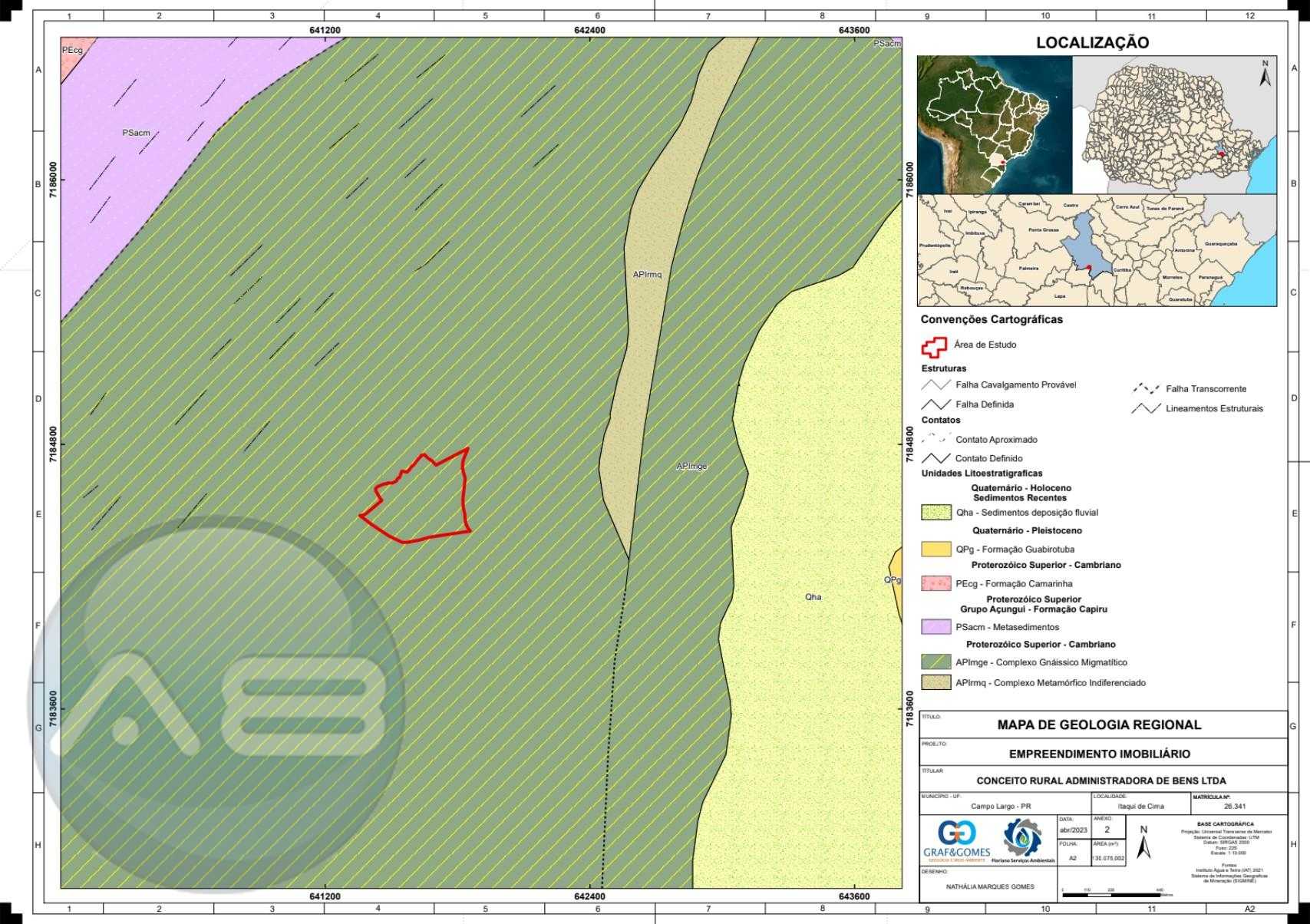Select the PSacm Metasedimentos purple swatch
This screenshot has height=924, width=1310.
click(x=935, y=627)
